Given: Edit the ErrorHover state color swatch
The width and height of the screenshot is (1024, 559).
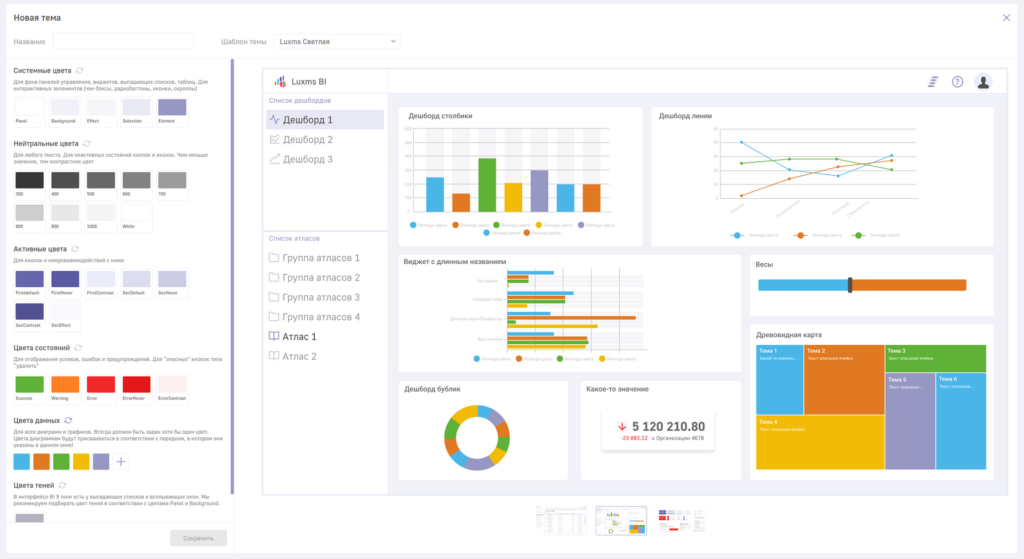Looking at the screenshot, I should tap(136, 385).
